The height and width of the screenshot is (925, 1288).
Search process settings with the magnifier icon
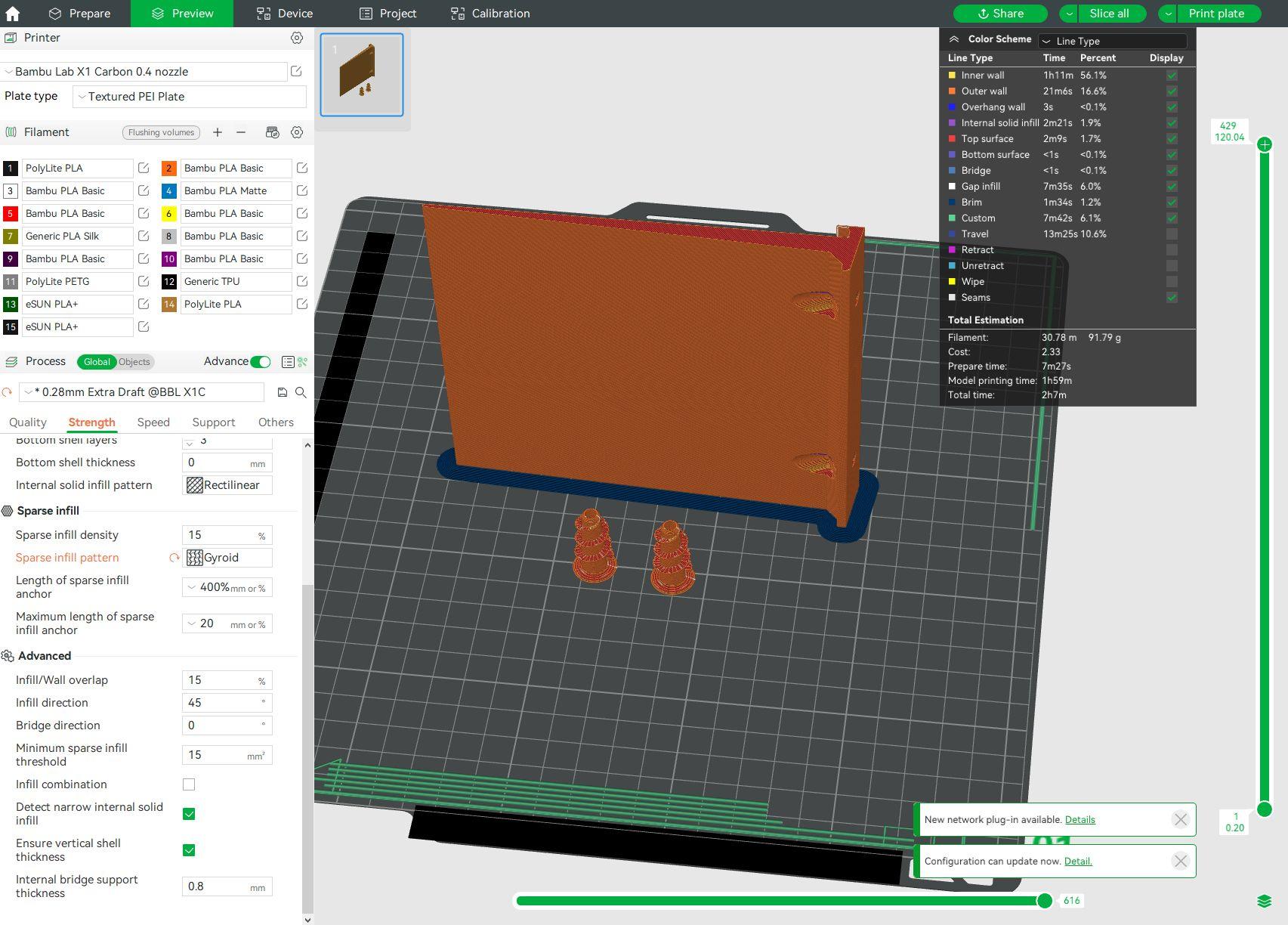point(301,392)
